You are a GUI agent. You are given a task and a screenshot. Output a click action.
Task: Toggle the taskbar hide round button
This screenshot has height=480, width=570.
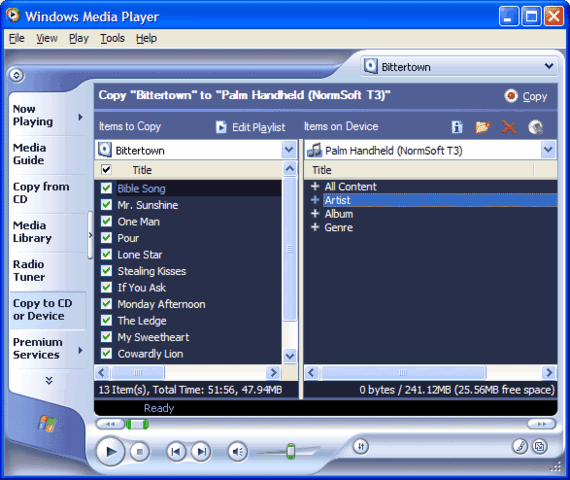16,75
